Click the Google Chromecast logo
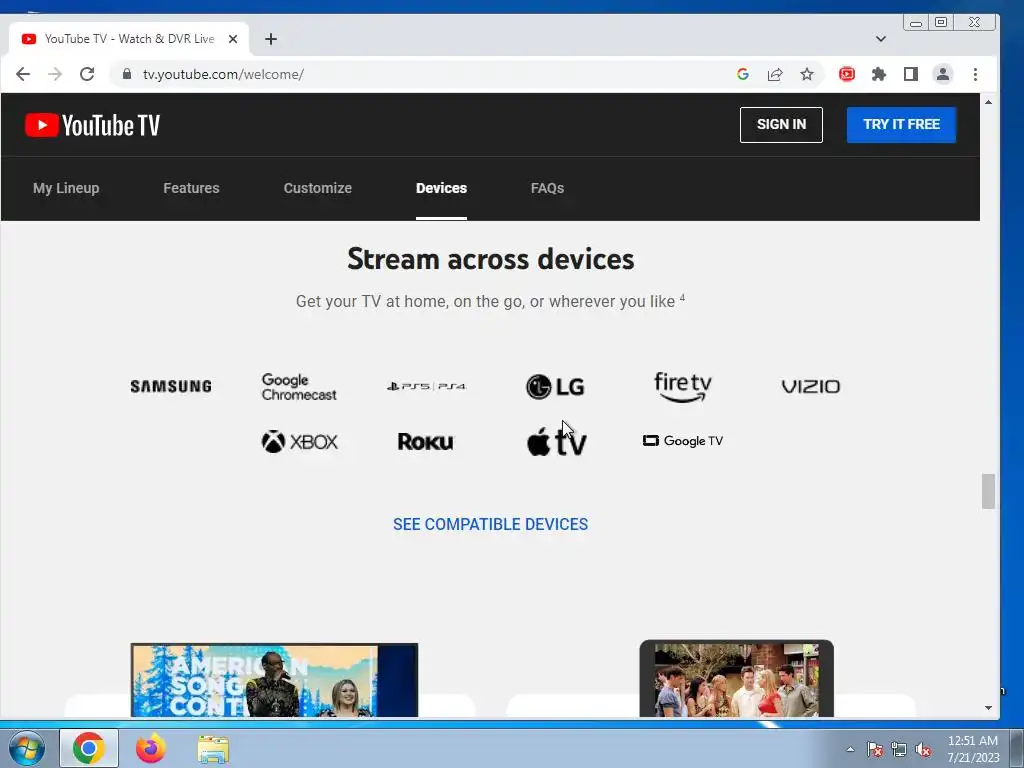The image size is (1024, 768). pyautogui.click(x=299, y=387)
